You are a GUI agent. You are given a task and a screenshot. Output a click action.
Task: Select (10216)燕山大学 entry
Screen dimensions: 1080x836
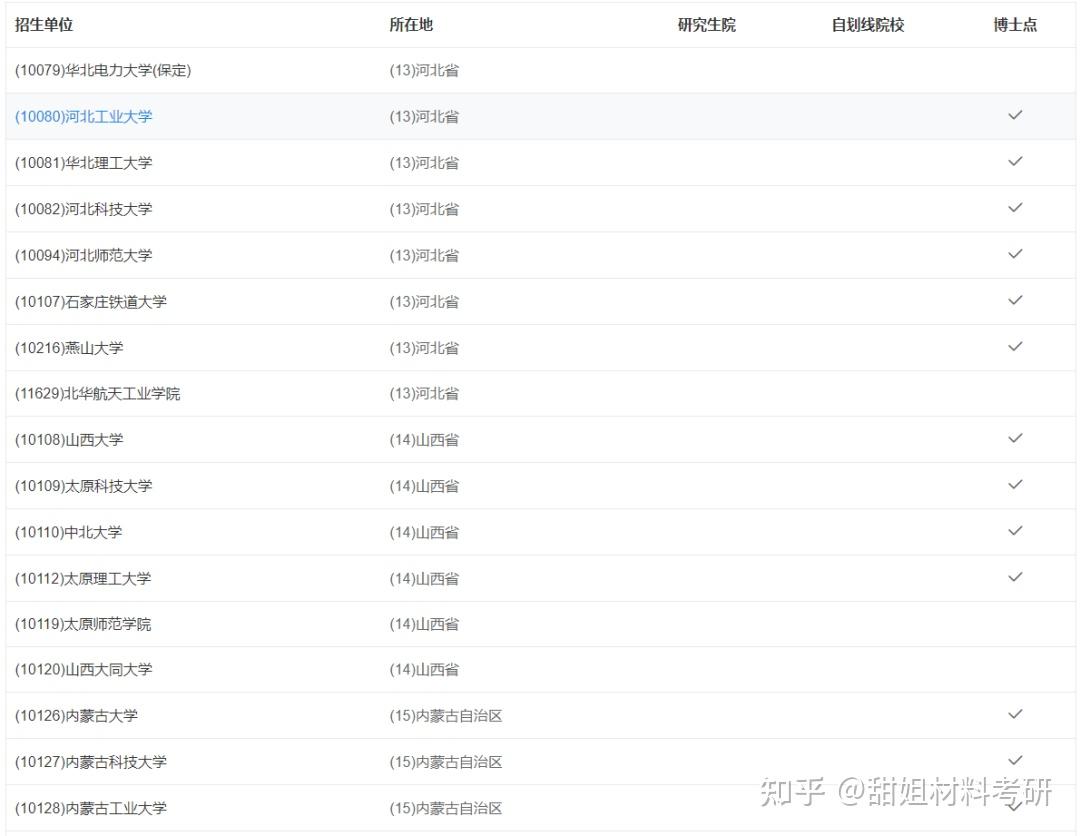pos(69,348)
